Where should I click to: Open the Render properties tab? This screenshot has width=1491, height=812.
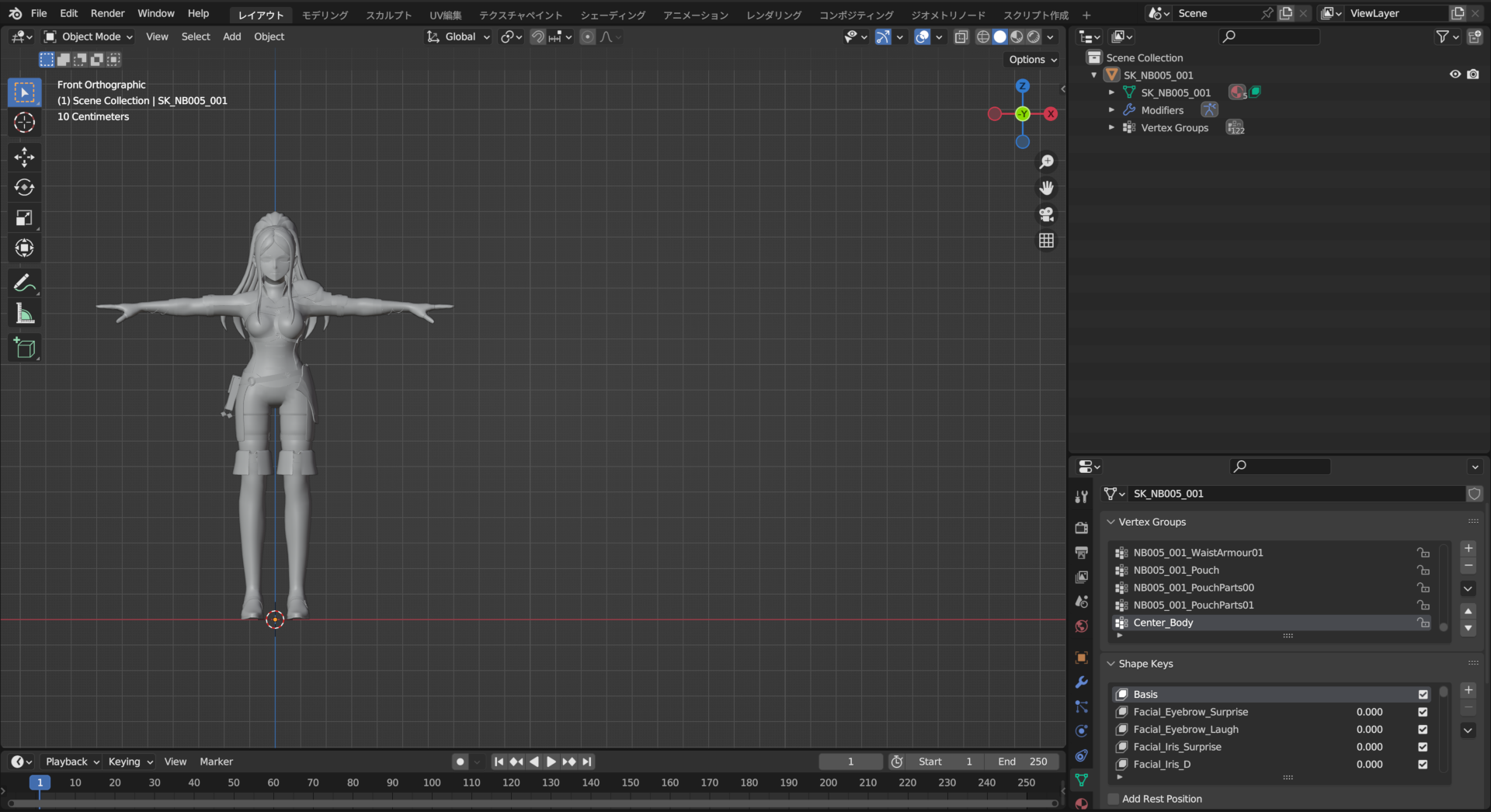tap(1081, 528)
